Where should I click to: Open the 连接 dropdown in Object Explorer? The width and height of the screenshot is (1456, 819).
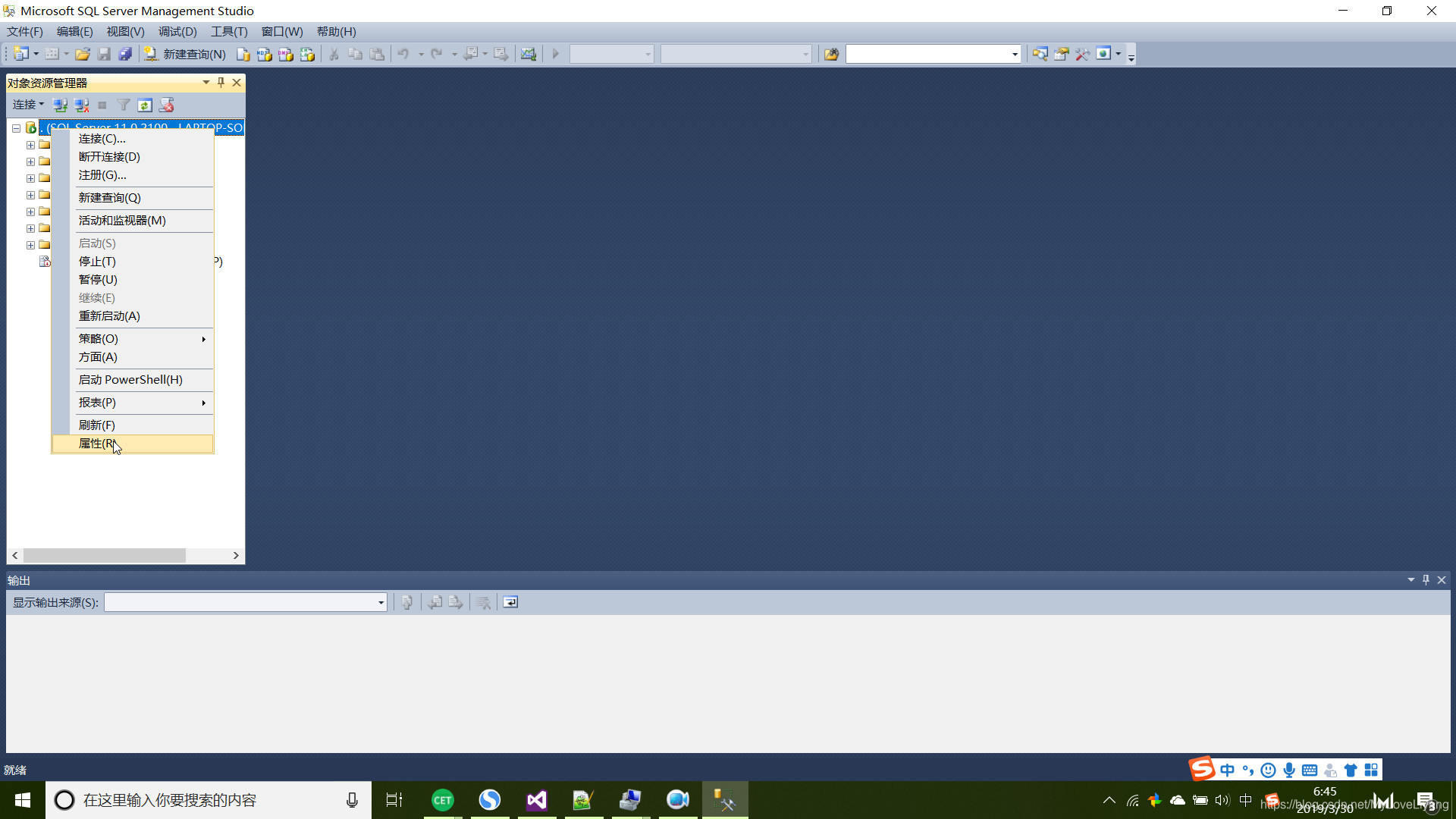click(x=28, y=105)
